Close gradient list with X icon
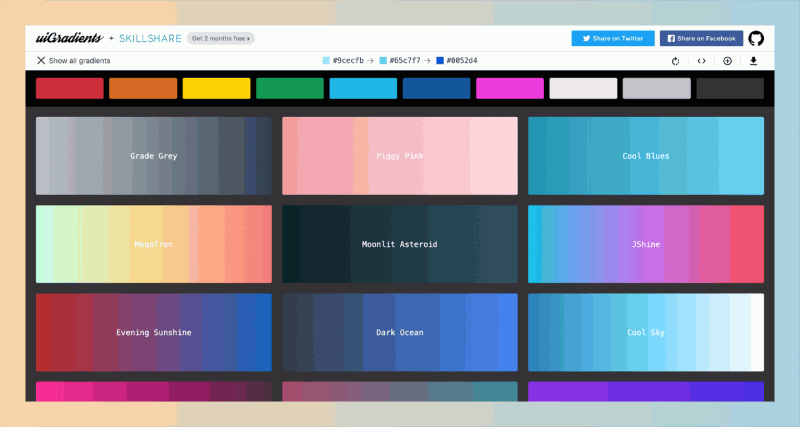The image size is (800, 427). click(41, 60)
